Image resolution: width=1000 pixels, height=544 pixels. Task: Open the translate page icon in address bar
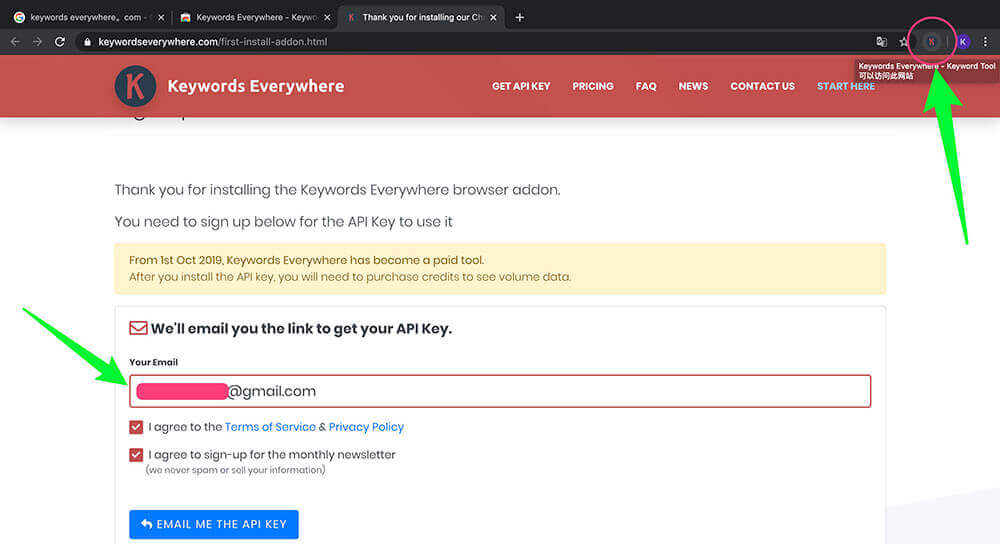point(881,41)
